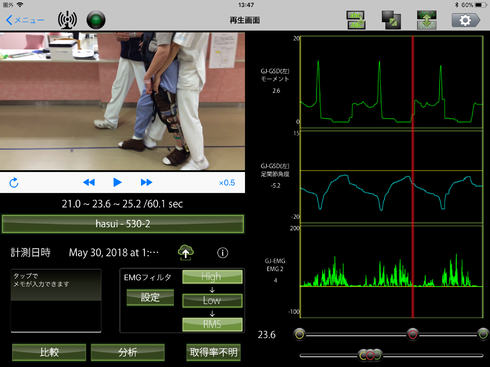
Task: Tap the wireless sensor antenna icon
Action: click(x=67, y=20)
